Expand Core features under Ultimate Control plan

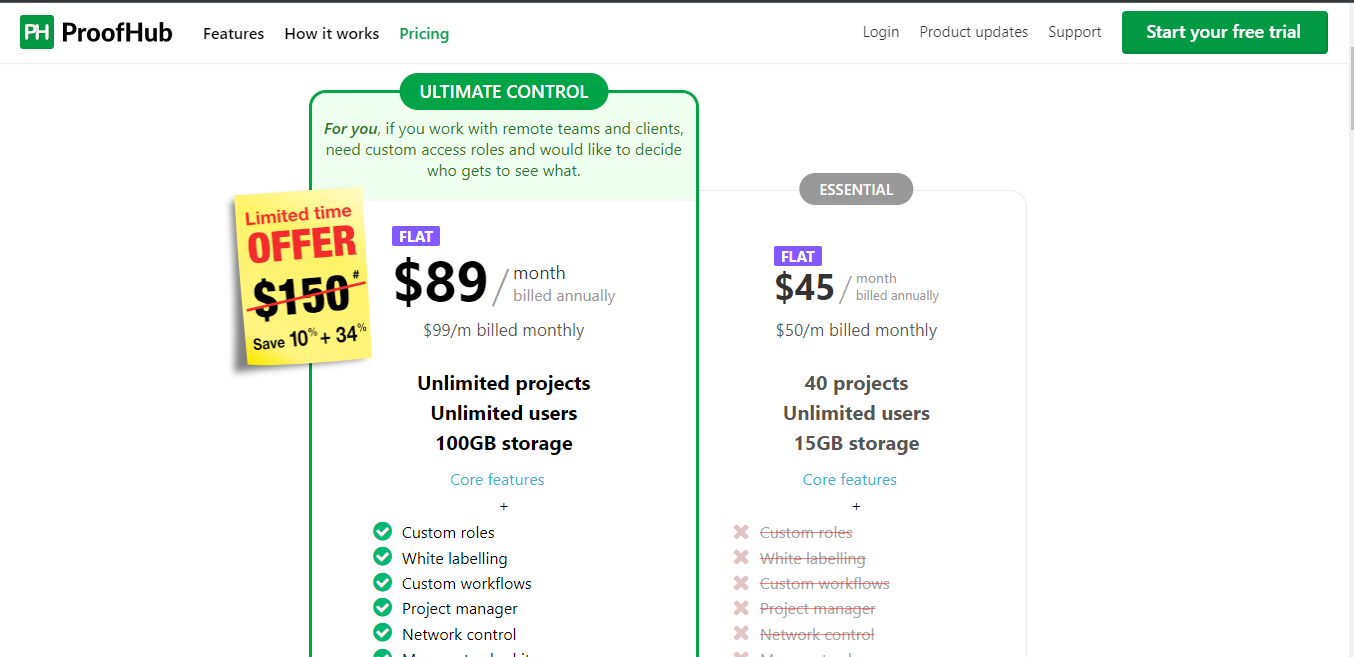tap(497, 480)
